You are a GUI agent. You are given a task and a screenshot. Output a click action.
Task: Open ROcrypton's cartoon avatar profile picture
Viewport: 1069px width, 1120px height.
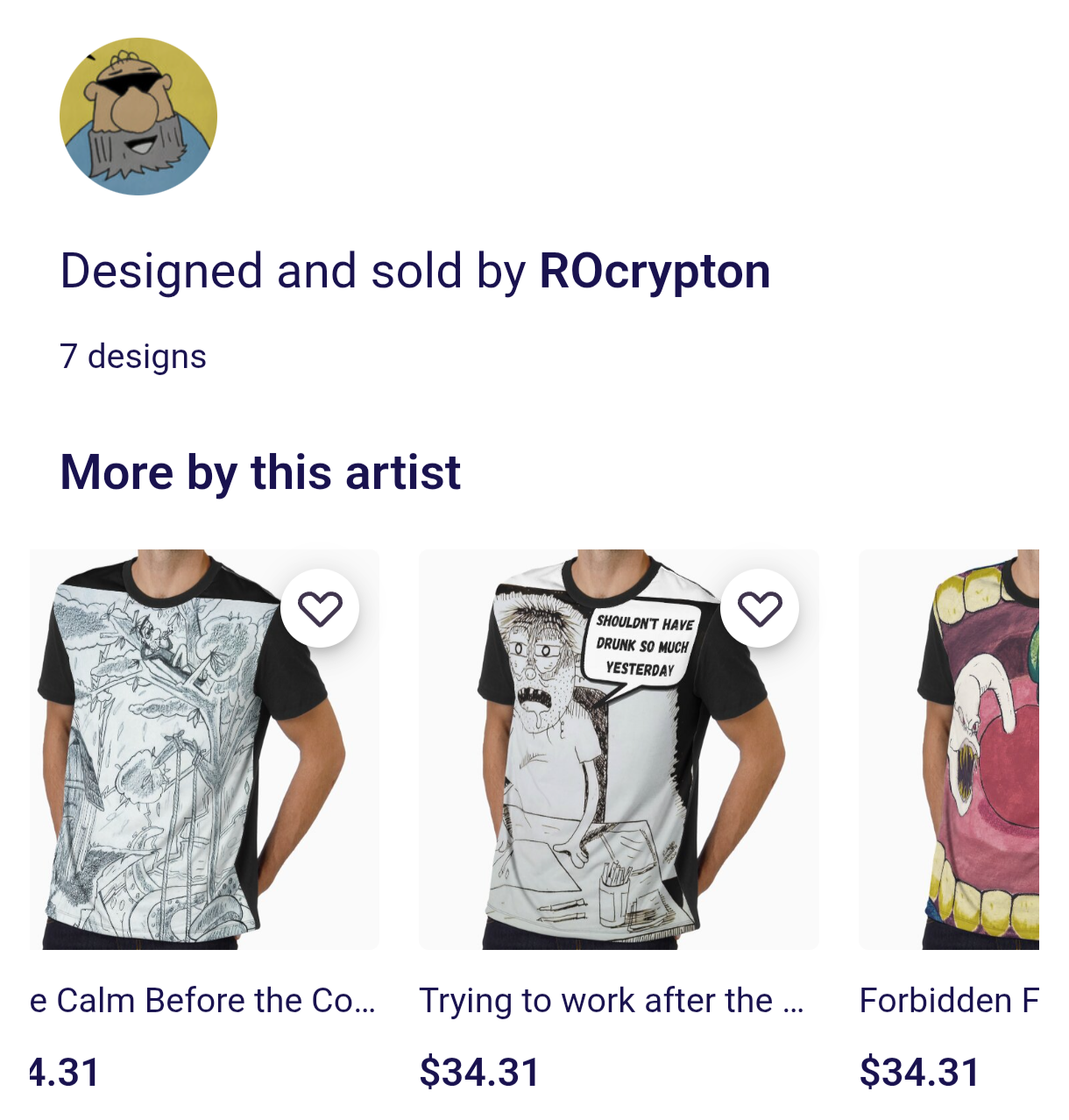click(138, 117)
